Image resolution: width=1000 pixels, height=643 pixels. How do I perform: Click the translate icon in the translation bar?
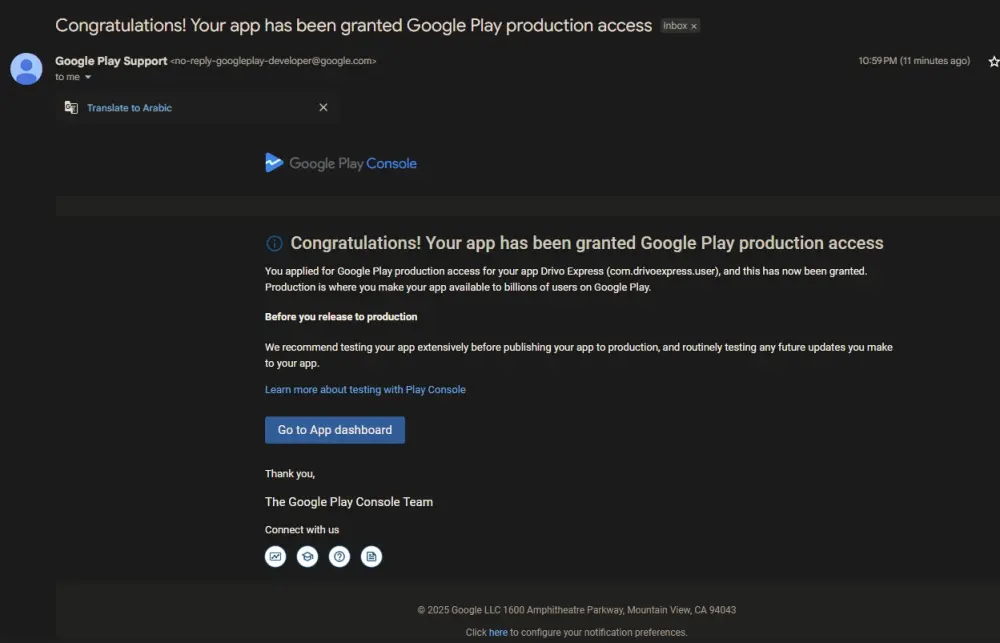click(x=71, y=108)
